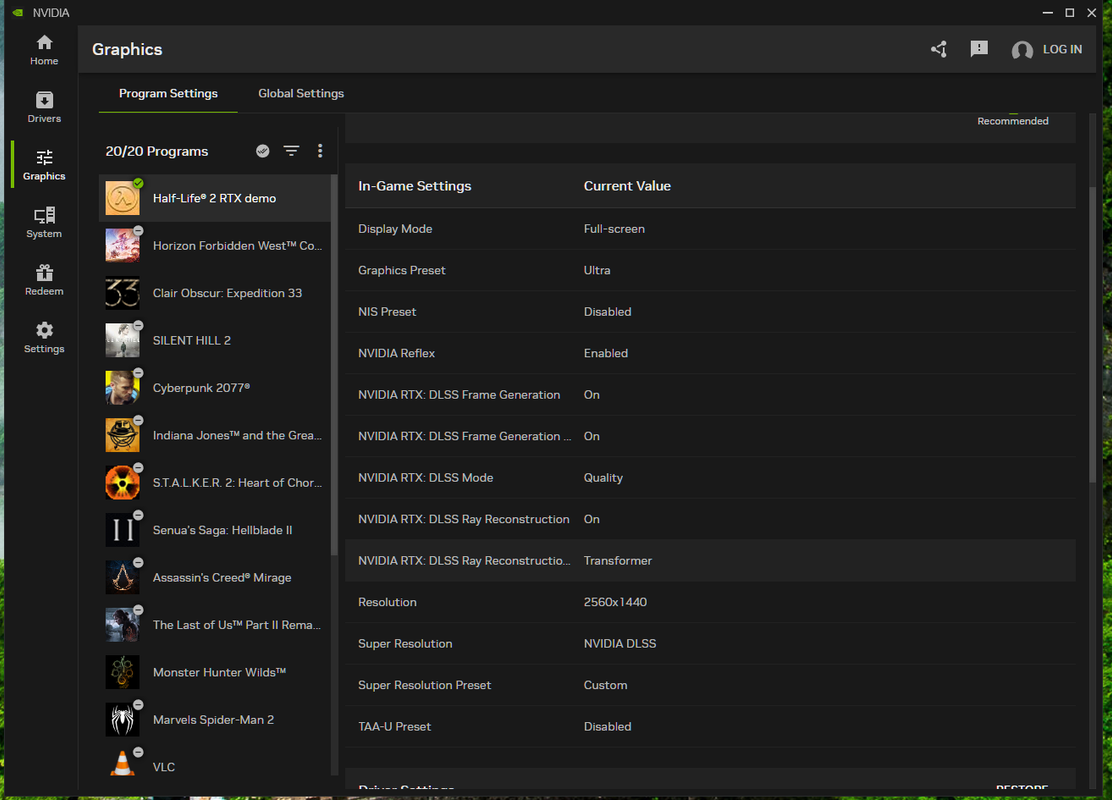
Task: Open the feedback icon in header
Action: [x=979, y=49]
